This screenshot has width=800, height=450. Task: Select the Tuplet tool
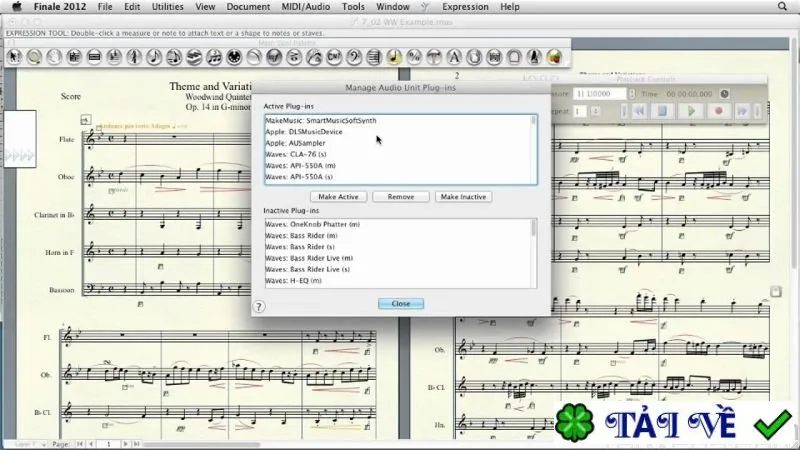tap(214, 57)
